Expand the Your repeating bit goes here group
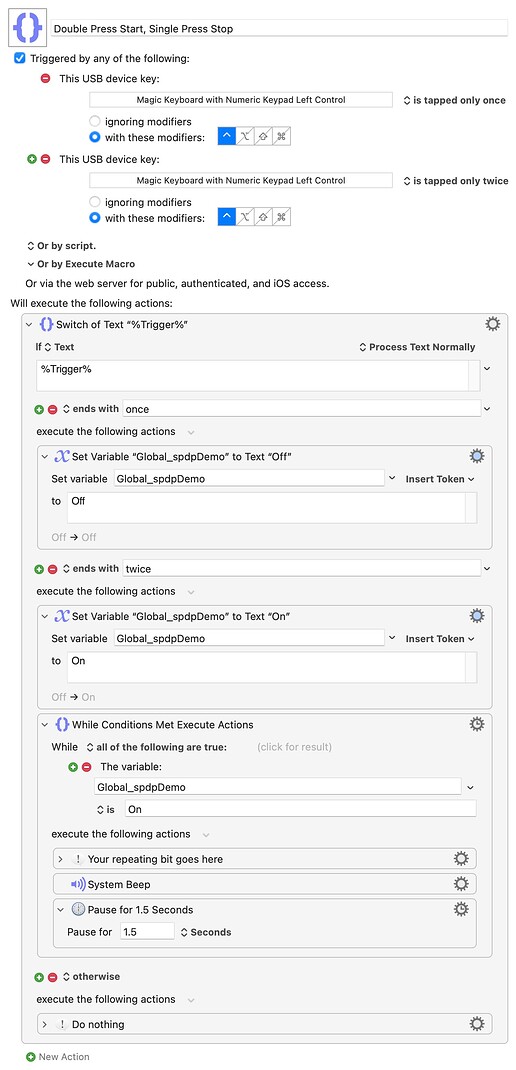This screenshot has width=516, height=1070. [61, 859]
